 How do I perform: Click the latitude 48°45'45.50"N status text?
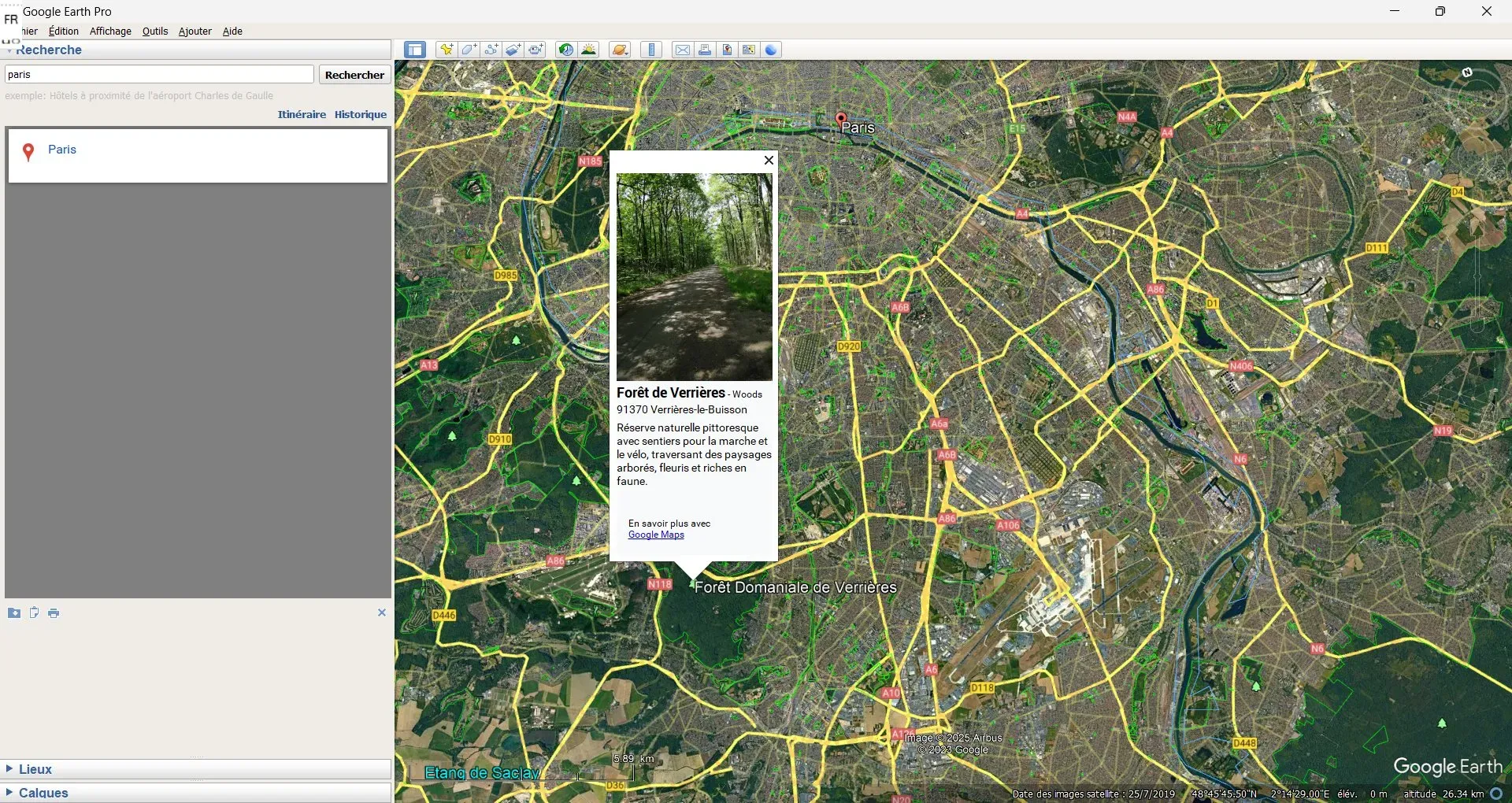point(1225,794)
